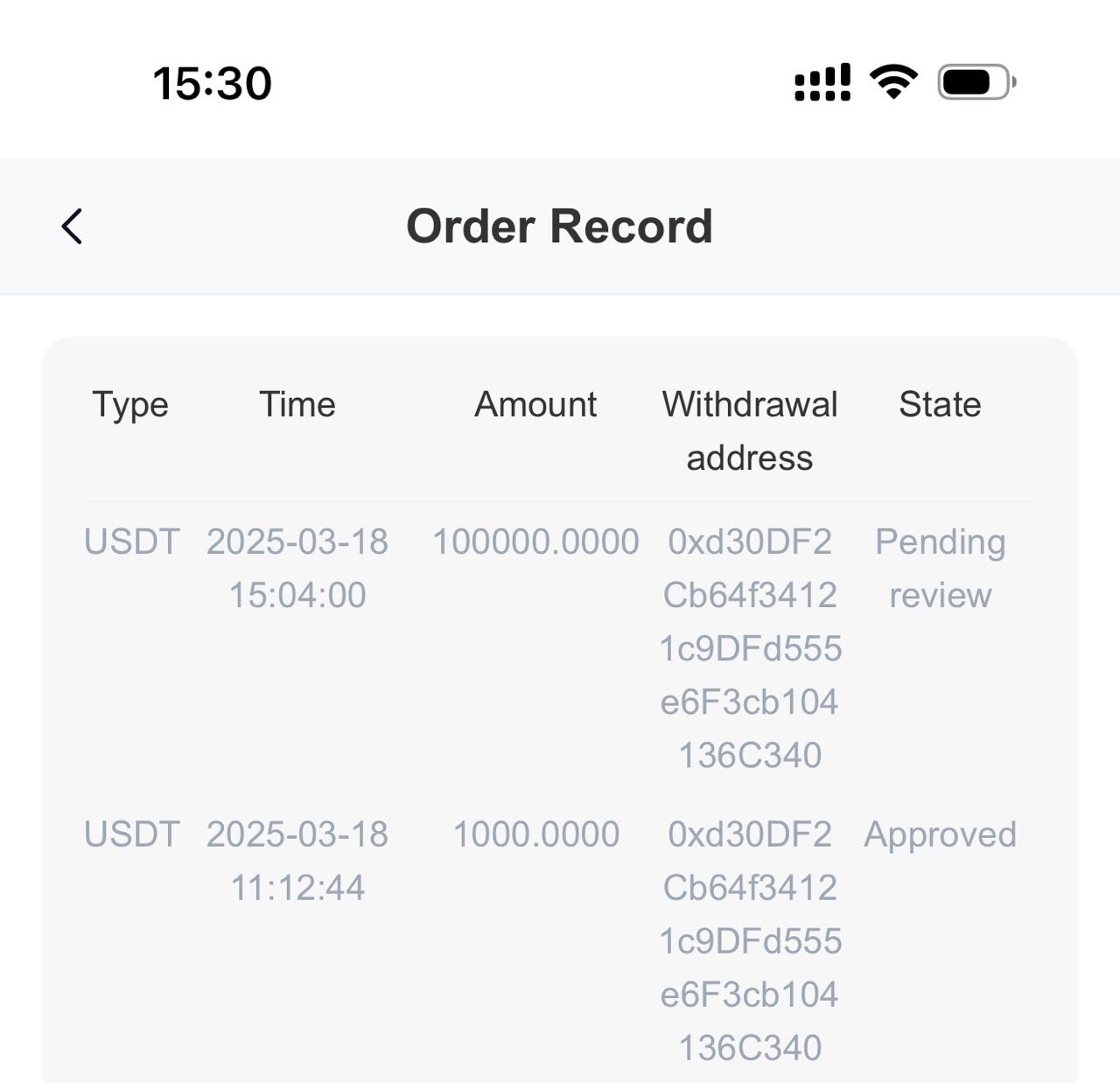Image resolution: width=1120 pixels, height=1083 pixels.
Task: Tap USDT type in the pending row
Action: click(x=132, y=541)
